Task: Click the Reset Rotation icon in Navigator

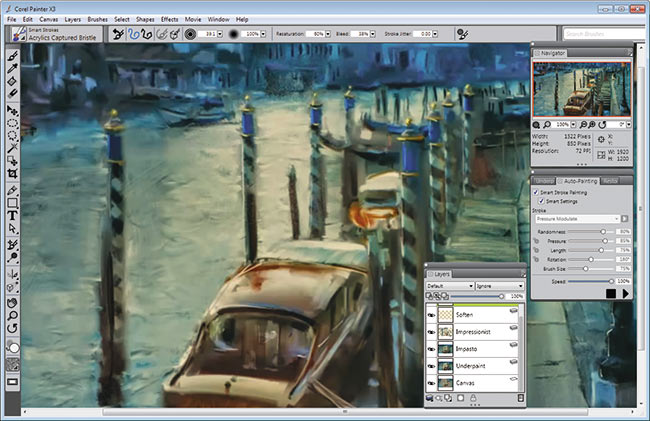Action: 602,124
